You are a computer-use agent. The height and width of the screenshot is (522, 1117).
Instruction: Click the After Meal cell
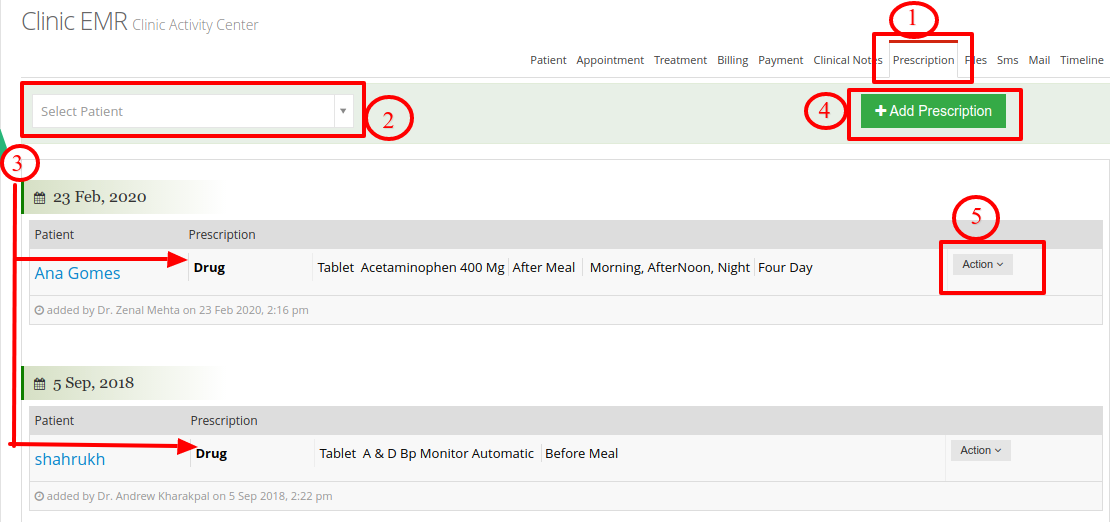coord(544,268)
